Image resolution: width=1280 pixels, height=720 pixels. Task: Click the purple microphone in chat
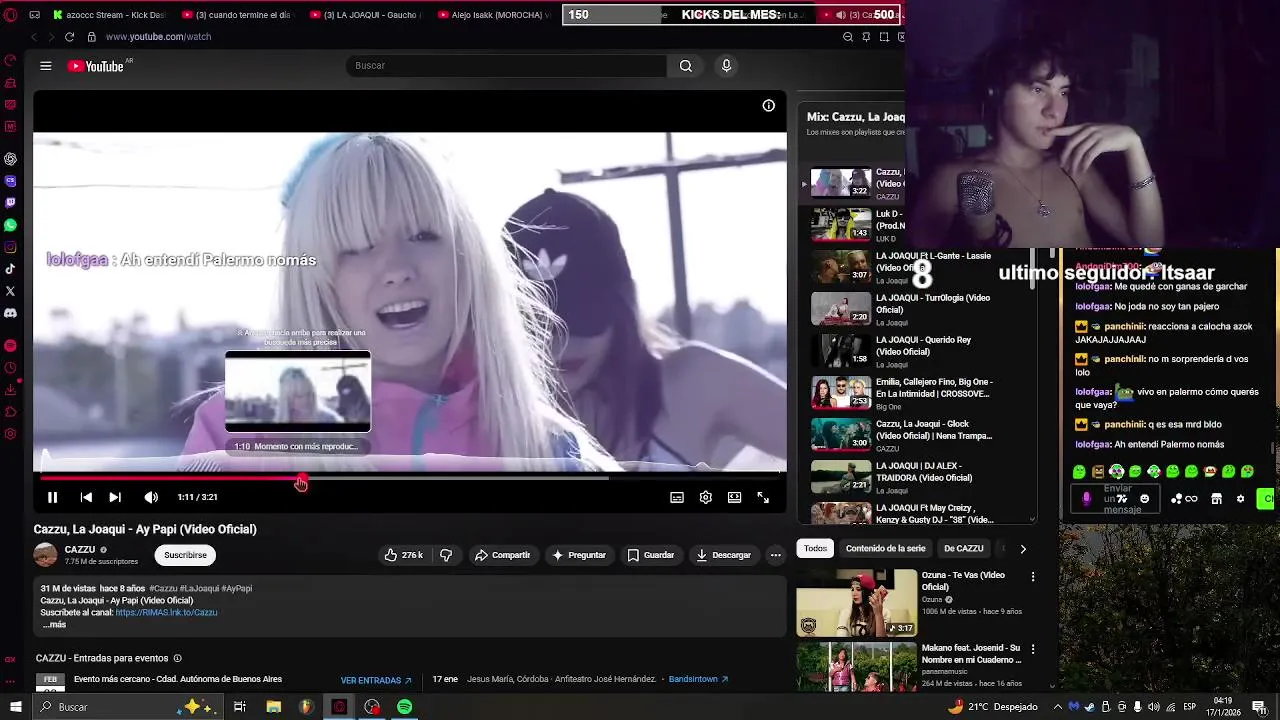click(x=1087, y=498)
